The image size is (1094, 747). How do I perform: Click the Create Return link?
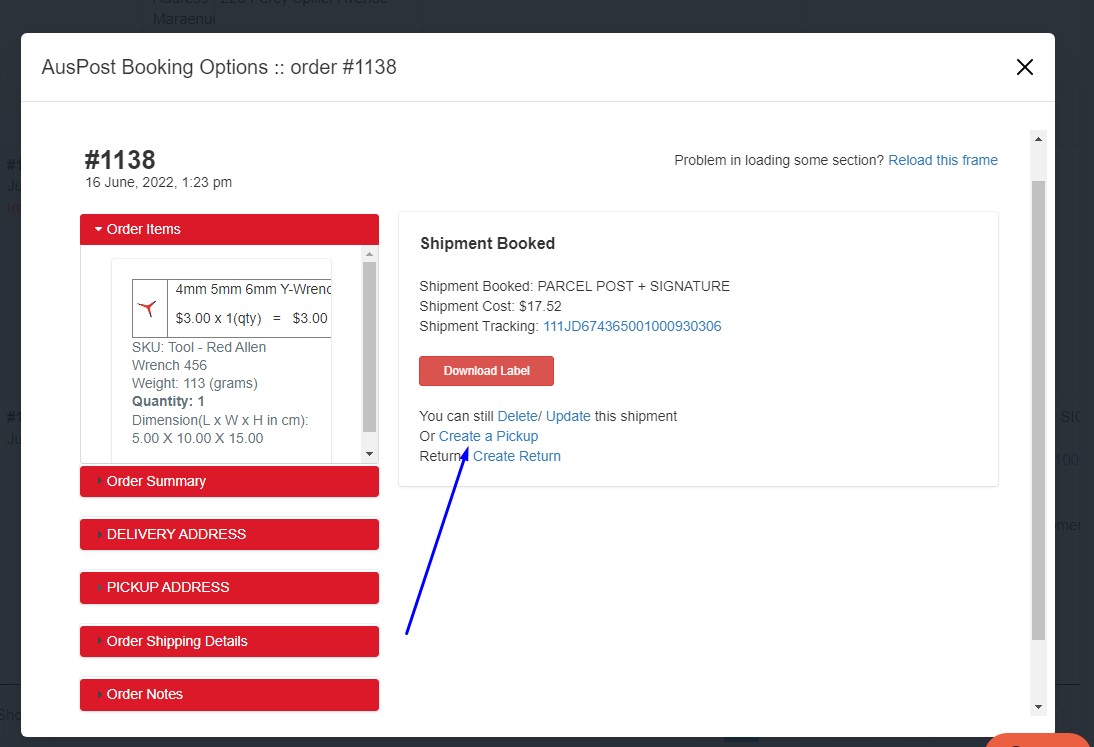coord(517,456)
